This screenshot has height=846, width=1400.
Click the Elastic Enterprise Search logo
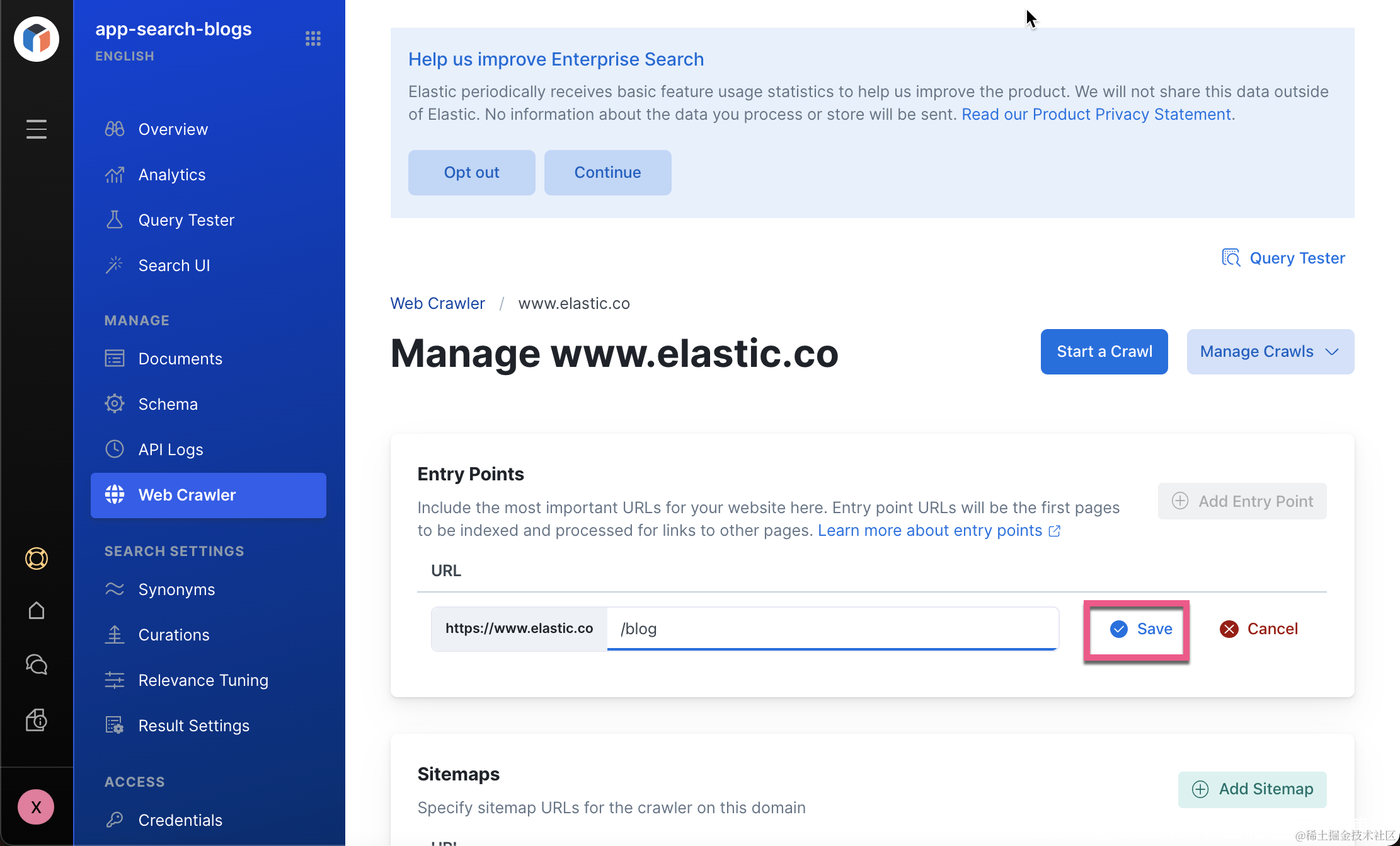(x=37, y=39)
